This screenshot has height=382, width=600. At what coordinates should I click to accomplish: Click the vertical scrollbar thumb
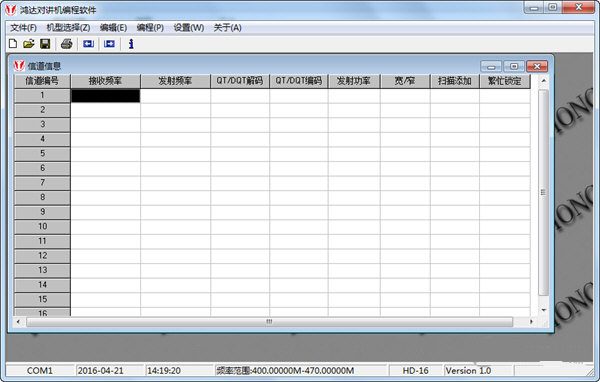[x=543, y=192]
